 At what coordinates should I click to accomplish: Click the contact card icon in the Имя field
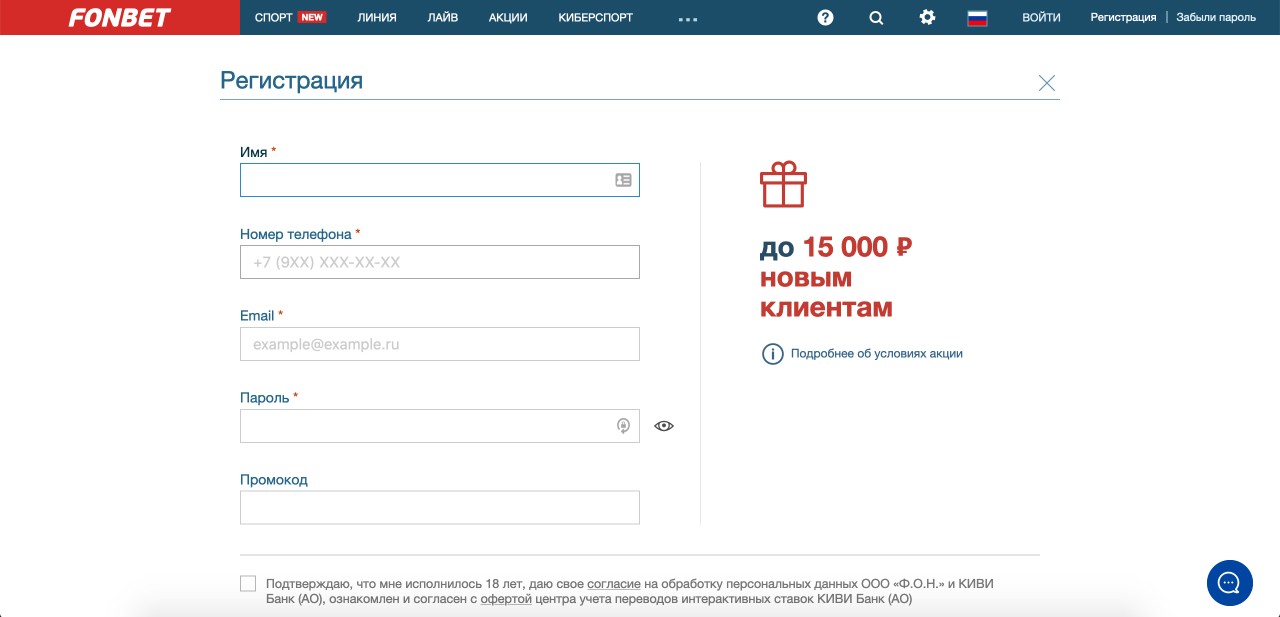[623, 180]
